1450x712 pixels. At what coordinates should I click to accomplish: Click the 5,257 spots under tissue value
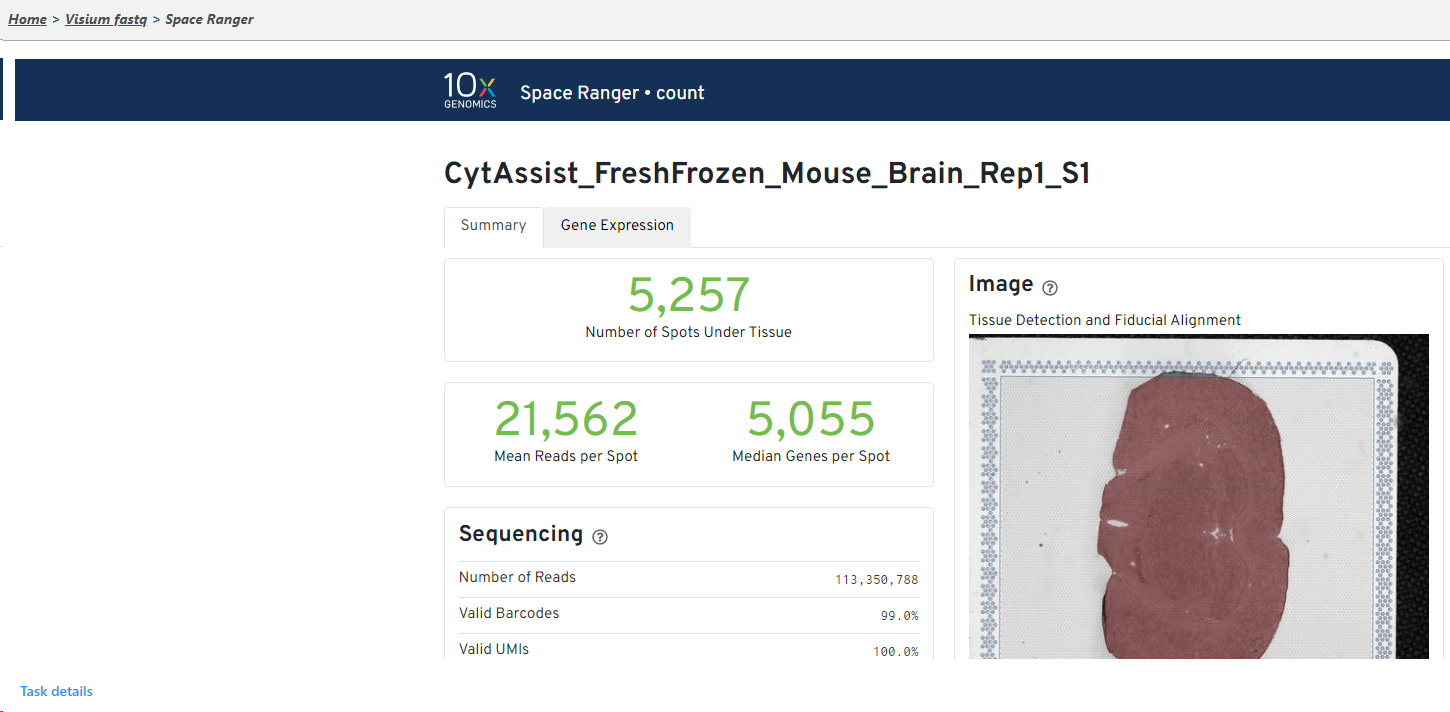pos(688,296)
